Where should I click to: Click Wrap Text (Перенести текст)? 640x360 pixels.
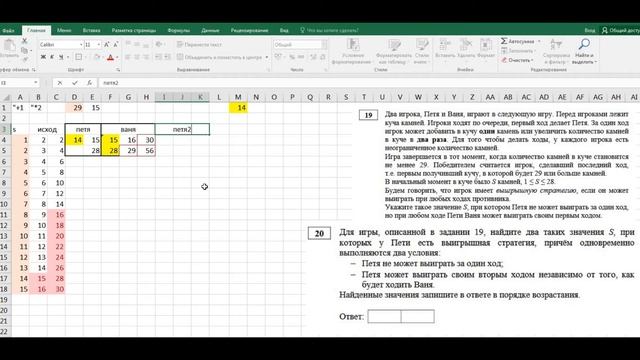[200, 44]
